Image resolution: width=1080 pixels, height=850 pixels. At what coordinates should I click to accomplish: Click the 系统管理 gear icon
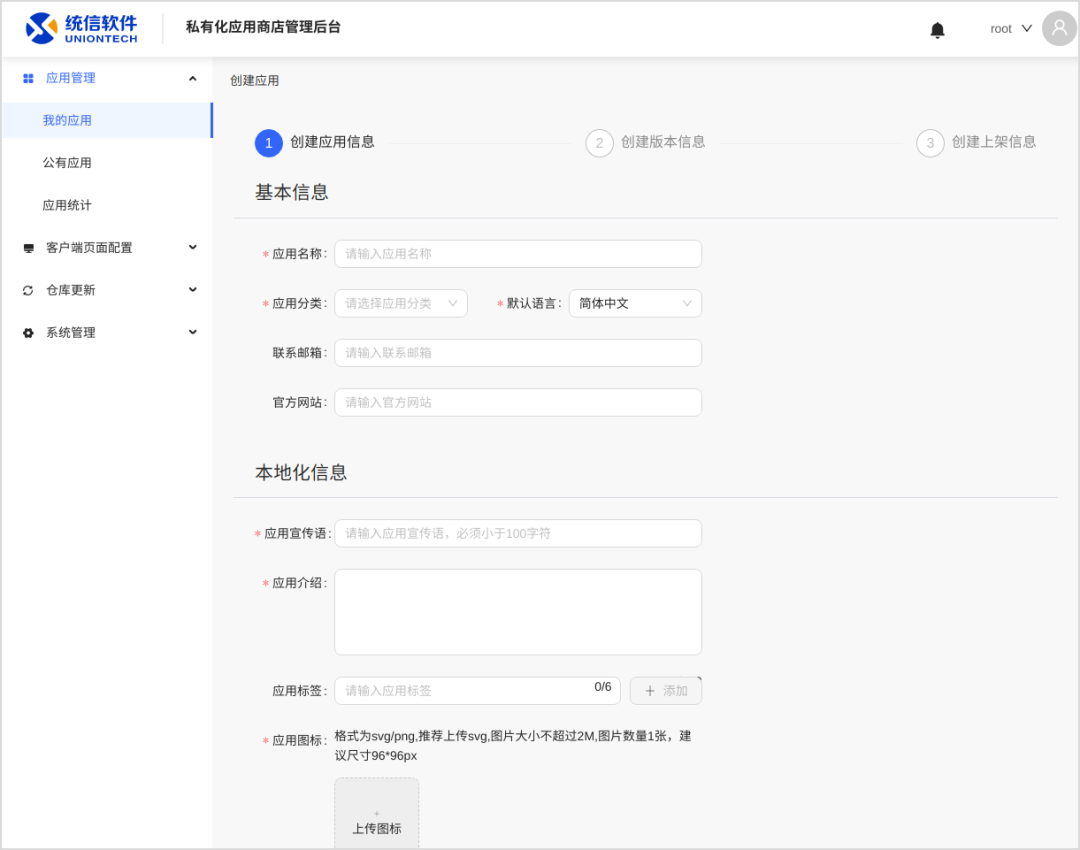tap(28, 333)
